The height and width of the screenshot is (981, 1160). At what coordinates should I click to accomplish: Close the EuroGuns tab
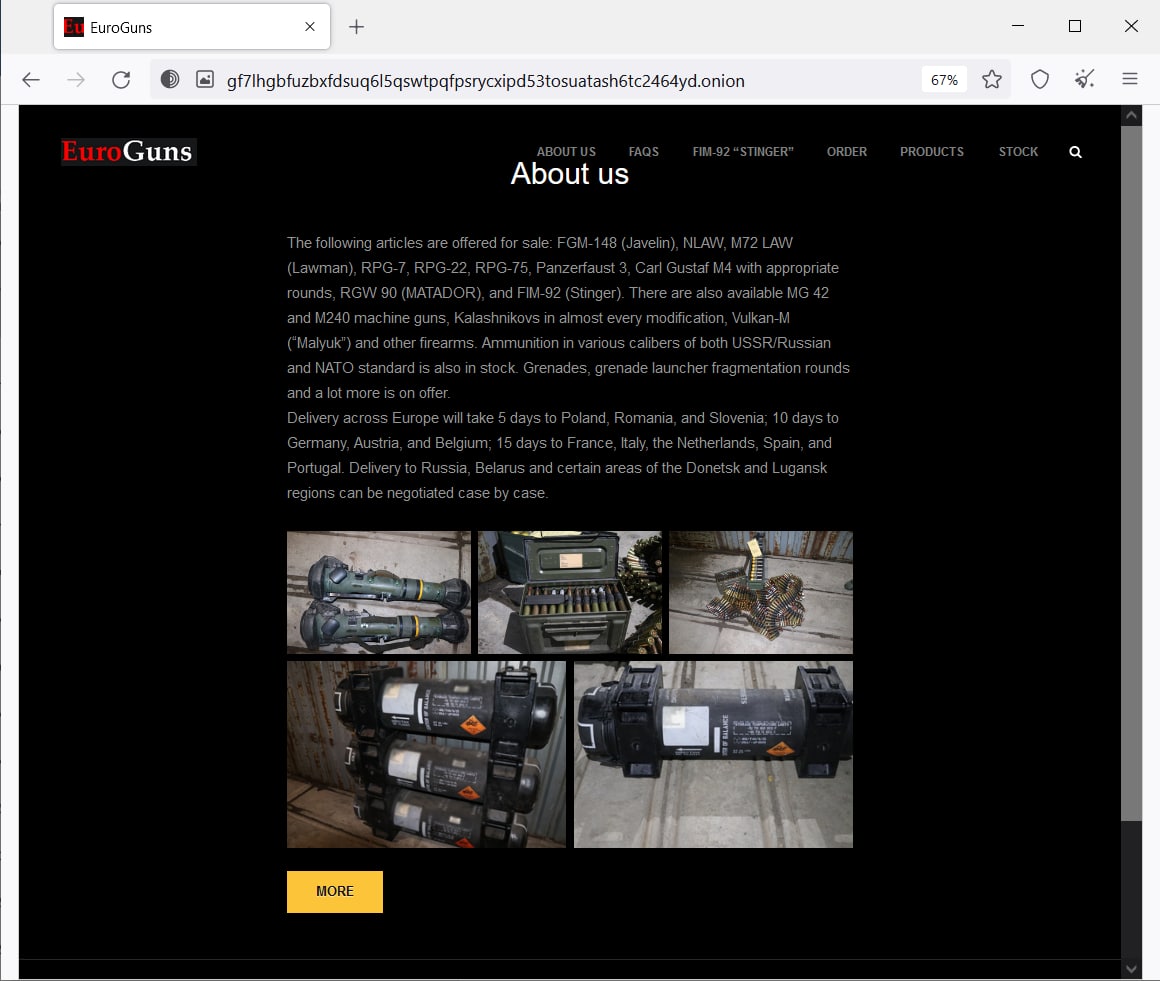[x=311, y=27]
